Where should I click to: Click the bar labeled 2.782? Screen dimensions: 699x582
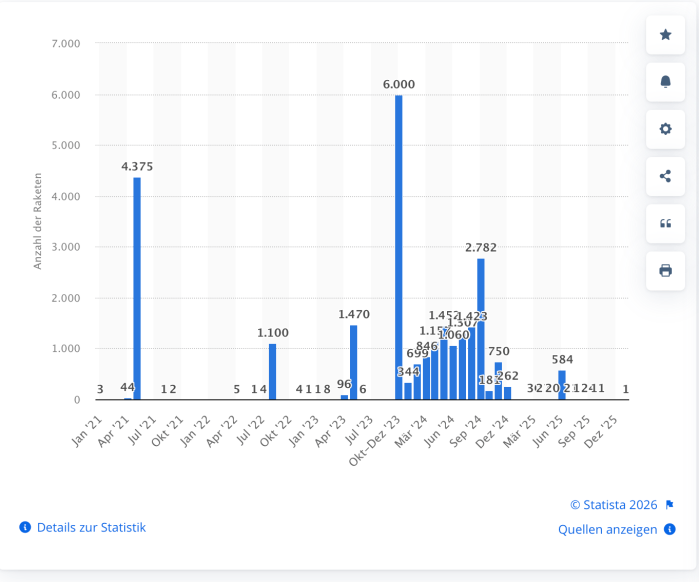point(481,330)
